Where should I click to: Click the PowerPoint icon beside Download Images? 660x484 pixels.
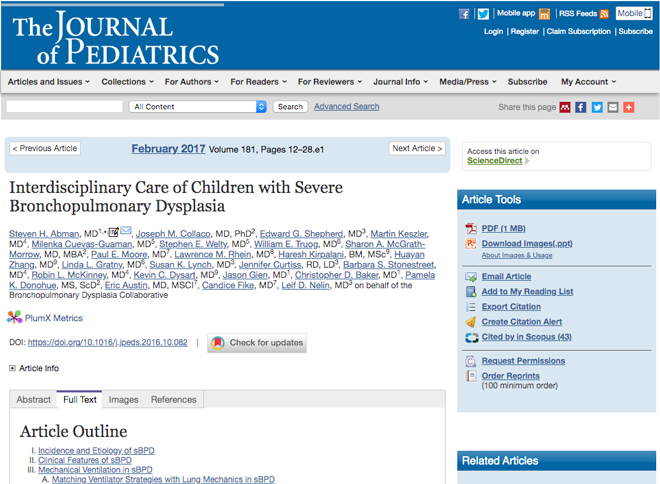(471, 243)
